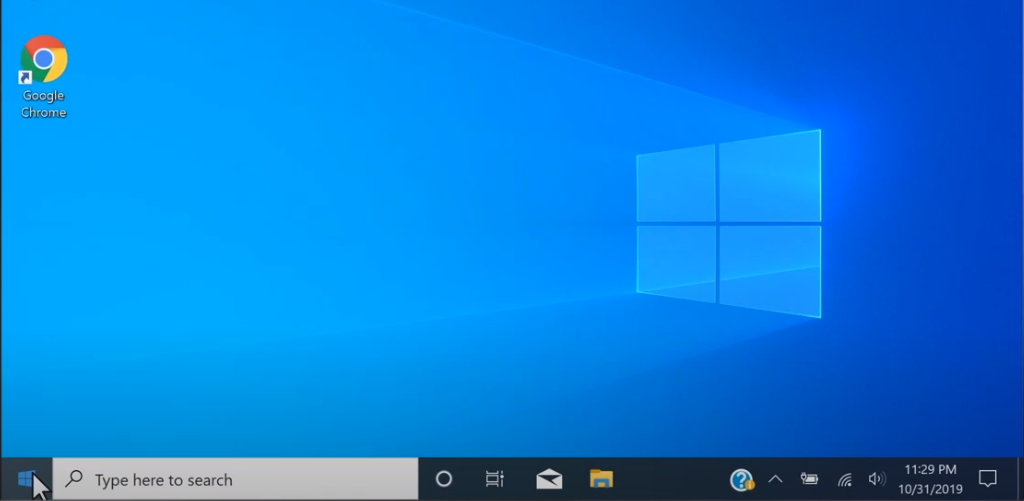Screen dimensions: 1024x501
Task: Launch the Mail app from taskbar
Action: [549, 479]
